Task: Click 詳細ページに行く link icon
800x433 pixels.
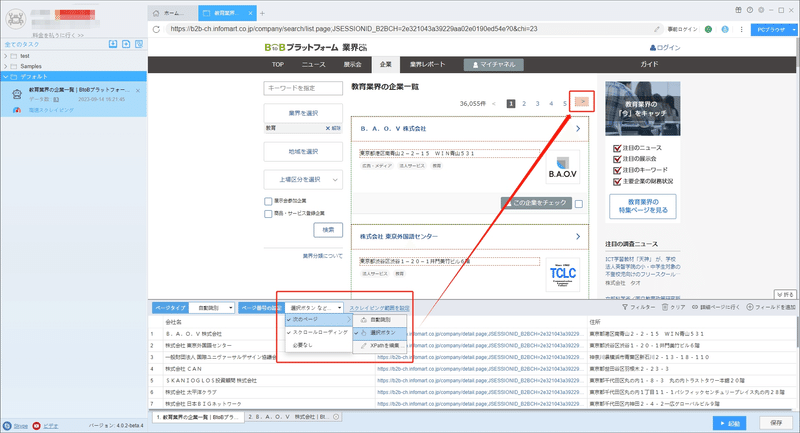Action: 695,307
